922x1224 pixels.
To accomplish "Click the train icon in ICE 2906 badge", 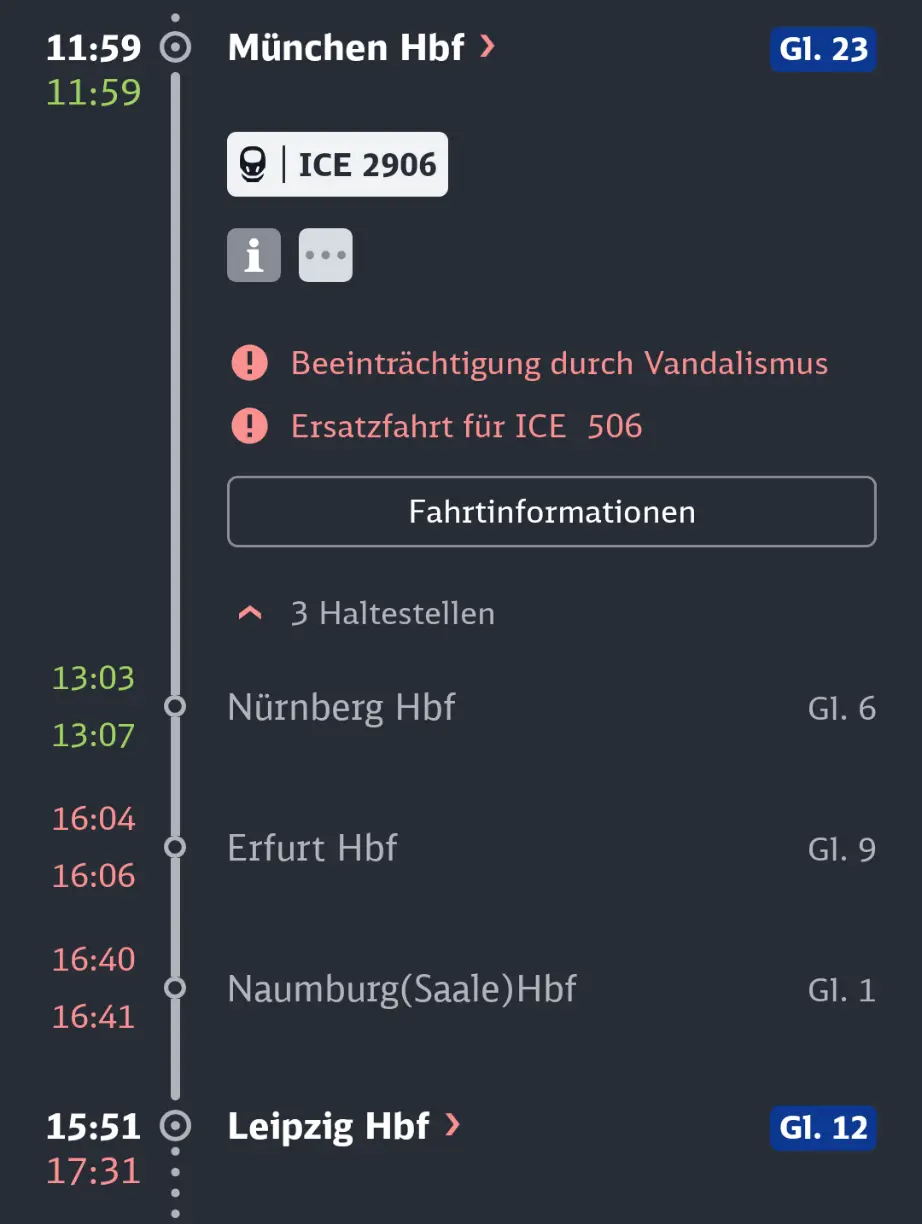I will [x=251, y=164].
